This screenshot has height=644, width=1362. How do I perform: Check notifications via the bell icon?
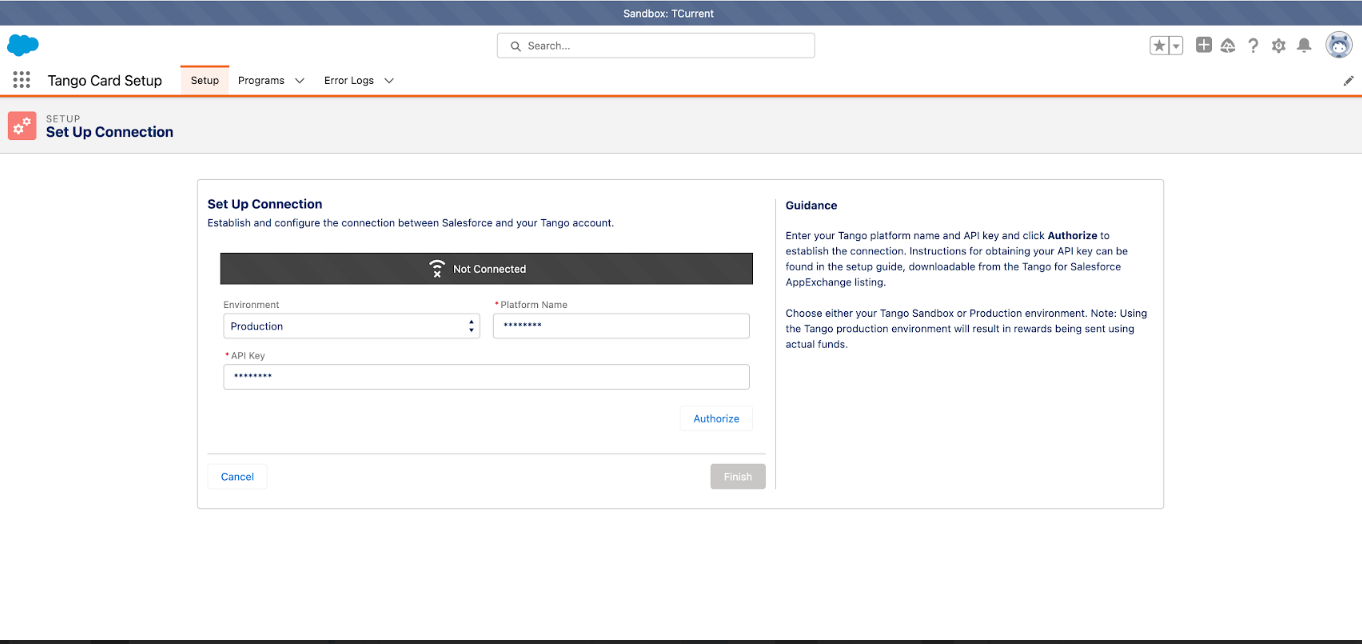point(1303,45)
